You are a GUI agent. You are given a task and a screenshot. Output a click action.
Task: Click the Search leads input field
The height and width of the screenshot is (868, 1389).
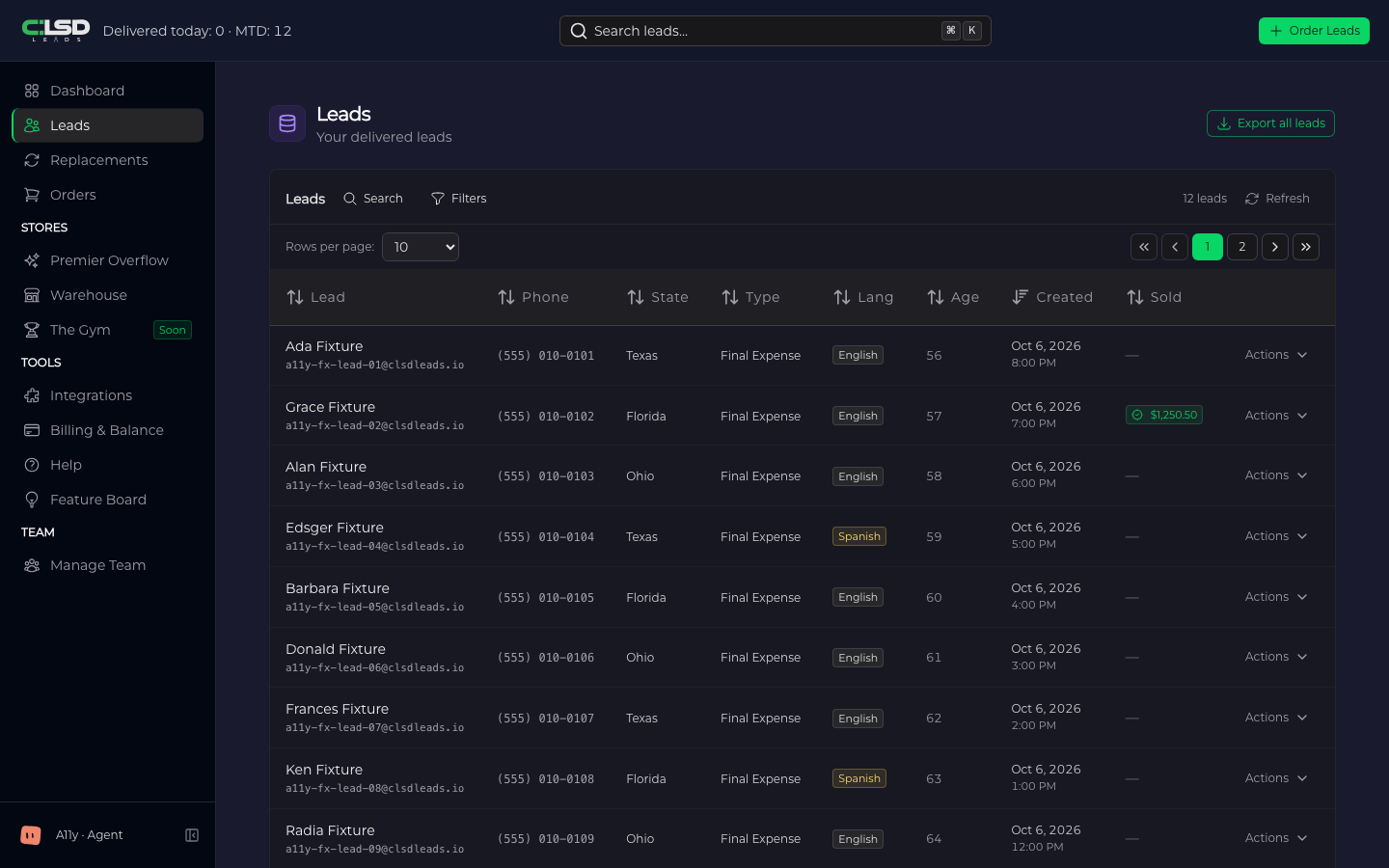click(775, 31)
